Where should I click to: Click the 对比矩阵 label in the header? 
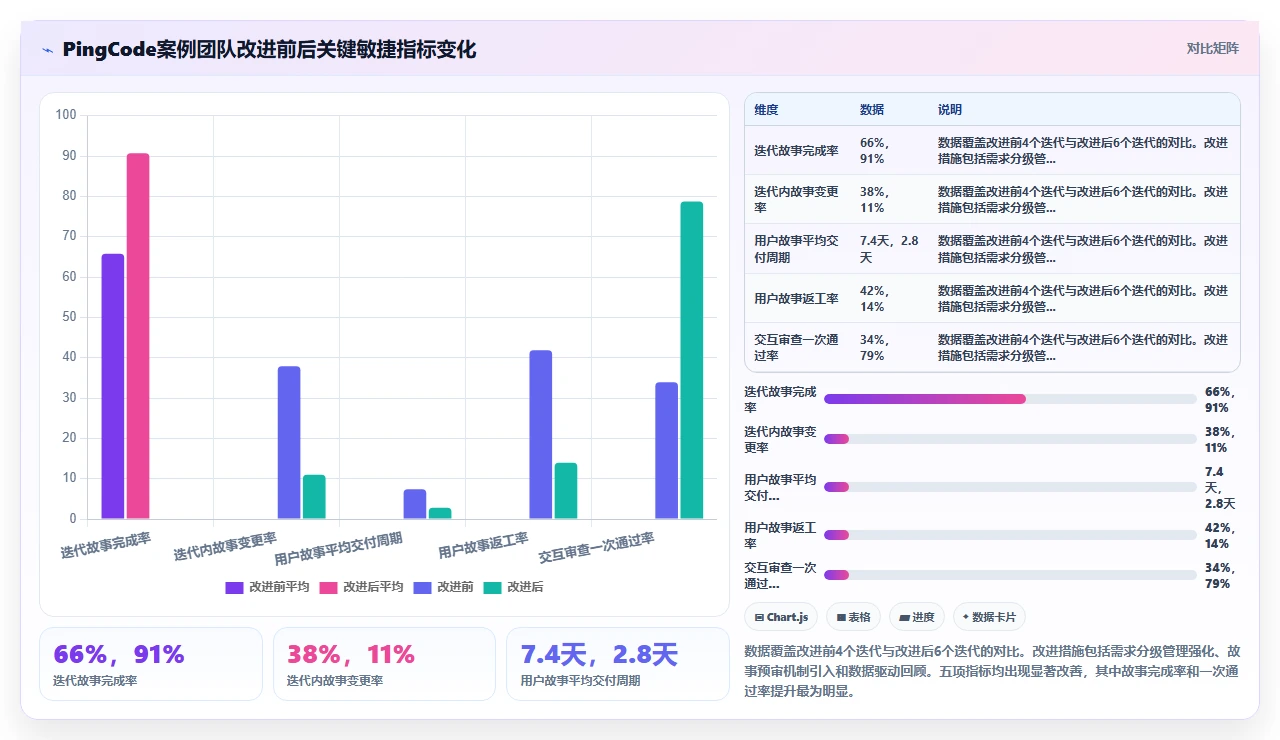coord(1212,48)
